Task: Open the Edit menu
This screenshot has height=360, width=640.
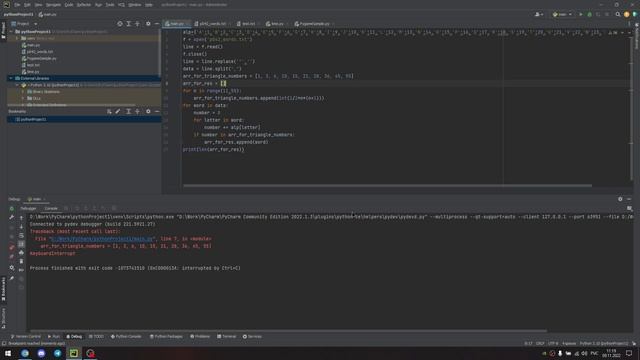Action: point(27,5)
